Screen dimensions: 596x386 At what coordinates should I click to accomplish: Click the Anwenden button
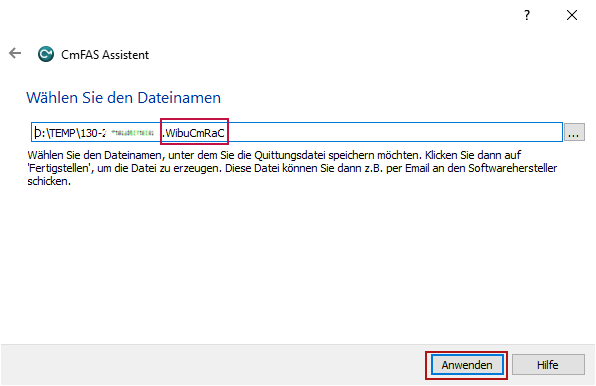(x=467, y=365)
